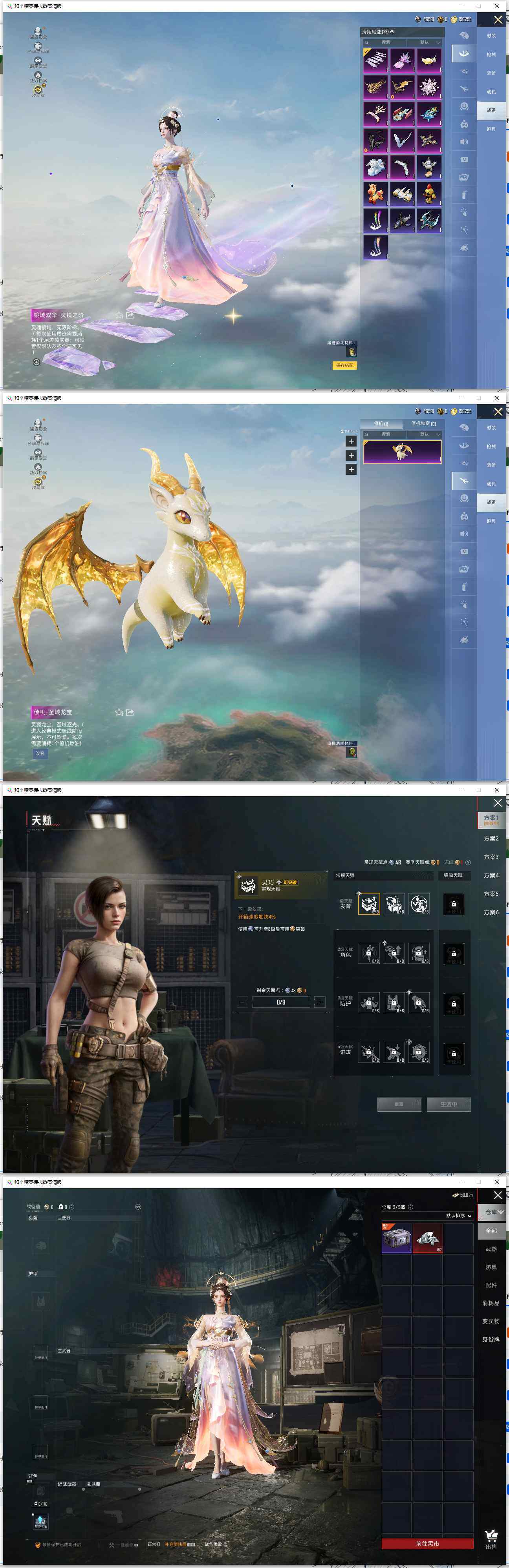Select the lone trail thumbnail in the last row

[x=375, y=247]
